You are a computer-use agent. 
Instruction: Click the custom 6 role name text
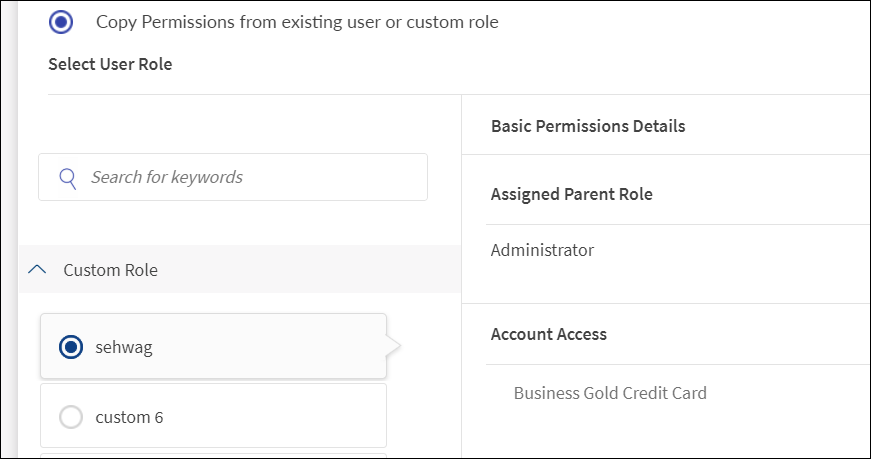[129, 417]
